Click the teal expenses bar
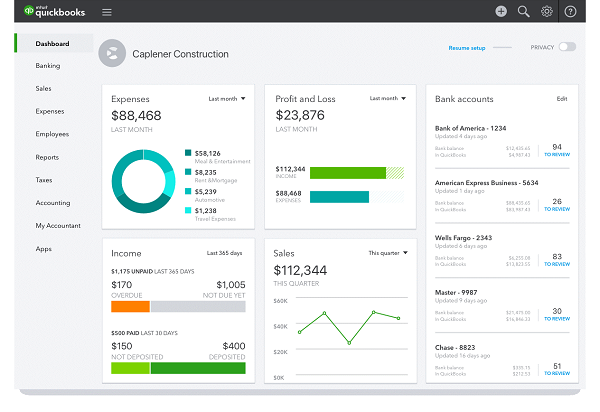 point(339,197)
